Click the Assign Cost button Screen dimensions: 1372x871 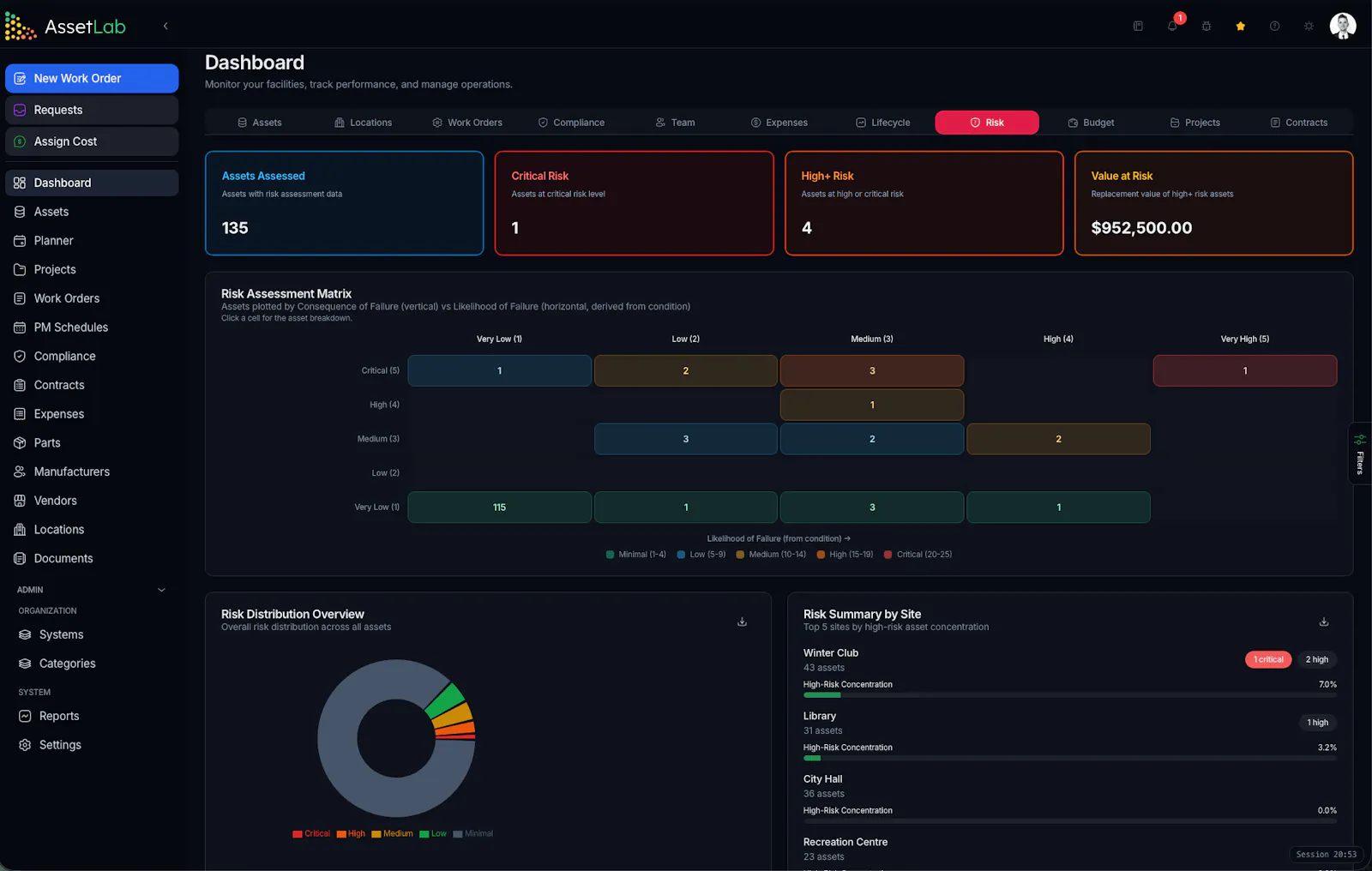[x=92, y=141]
